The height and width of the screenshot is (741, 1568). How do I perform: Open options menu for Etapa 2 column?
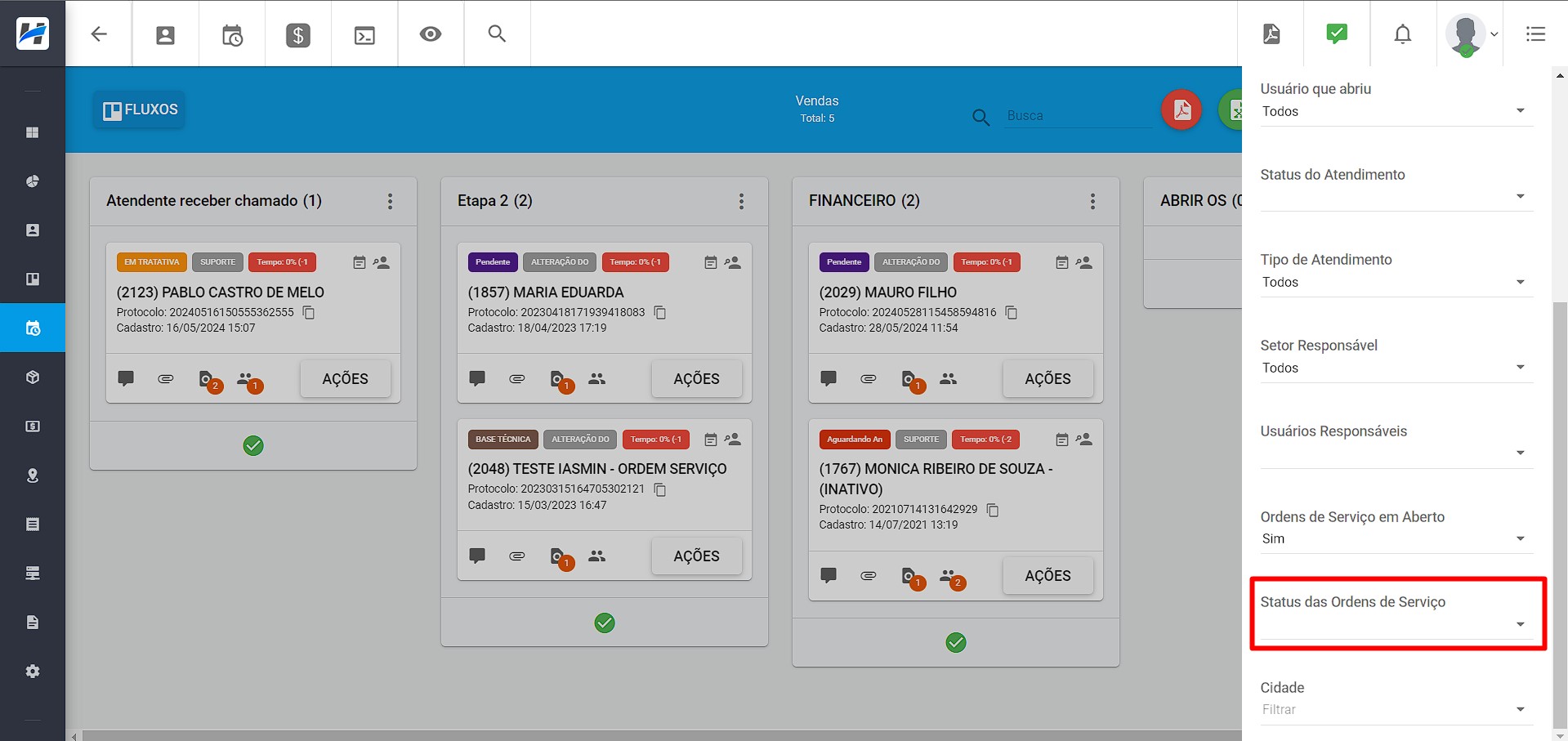(x=741, y=201)
